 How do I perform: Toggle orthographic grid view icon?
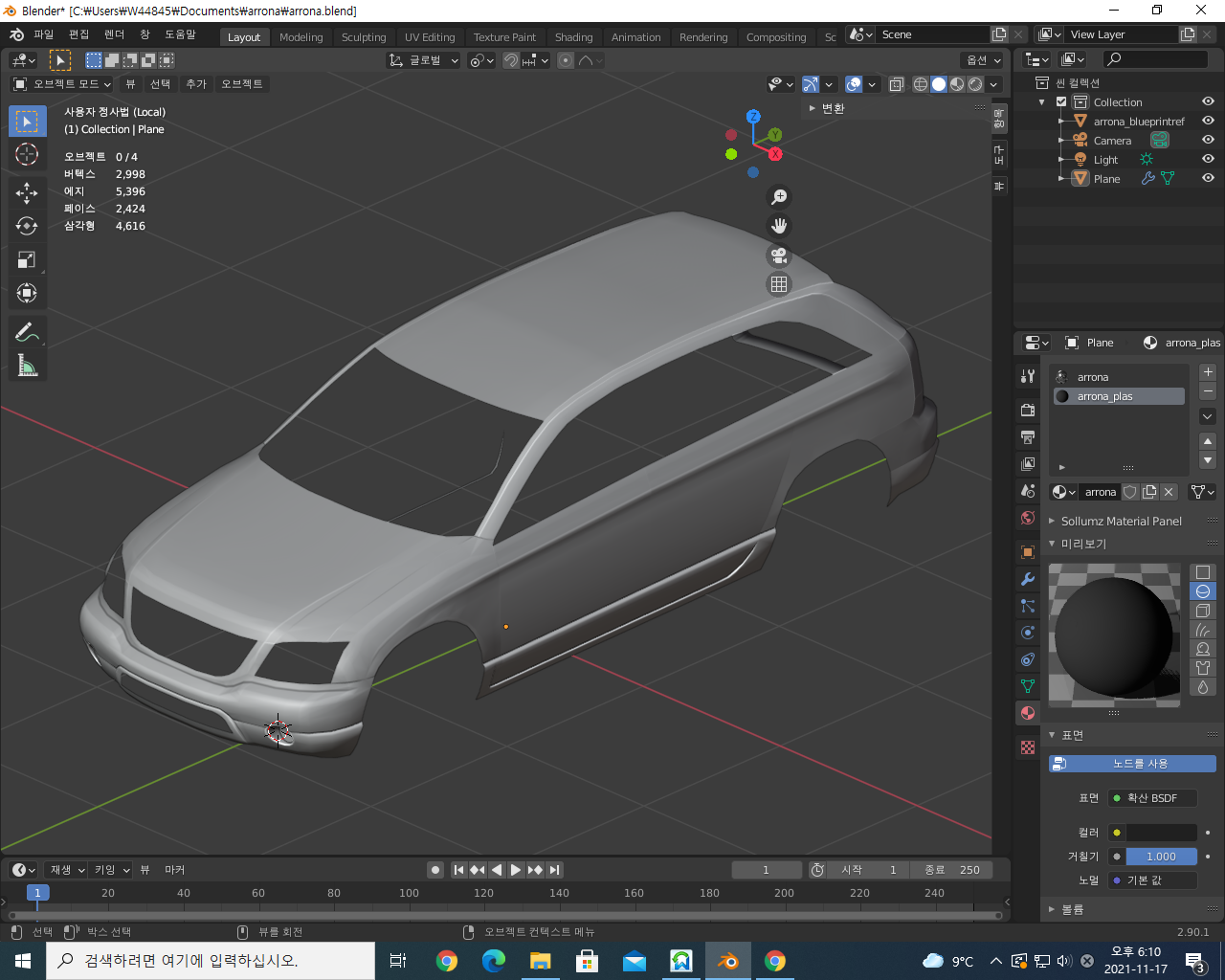pyautogui.click(x=779, y=284)
